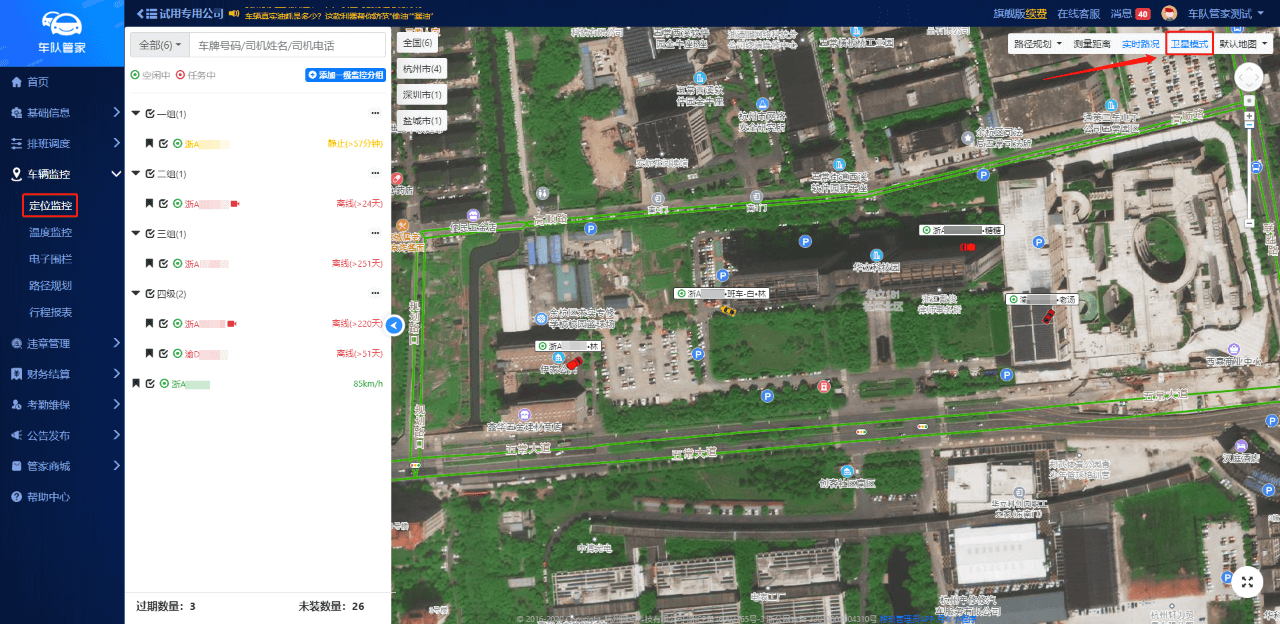Click the bookmark icon of 85km/h vehicle

coord(136,383)
